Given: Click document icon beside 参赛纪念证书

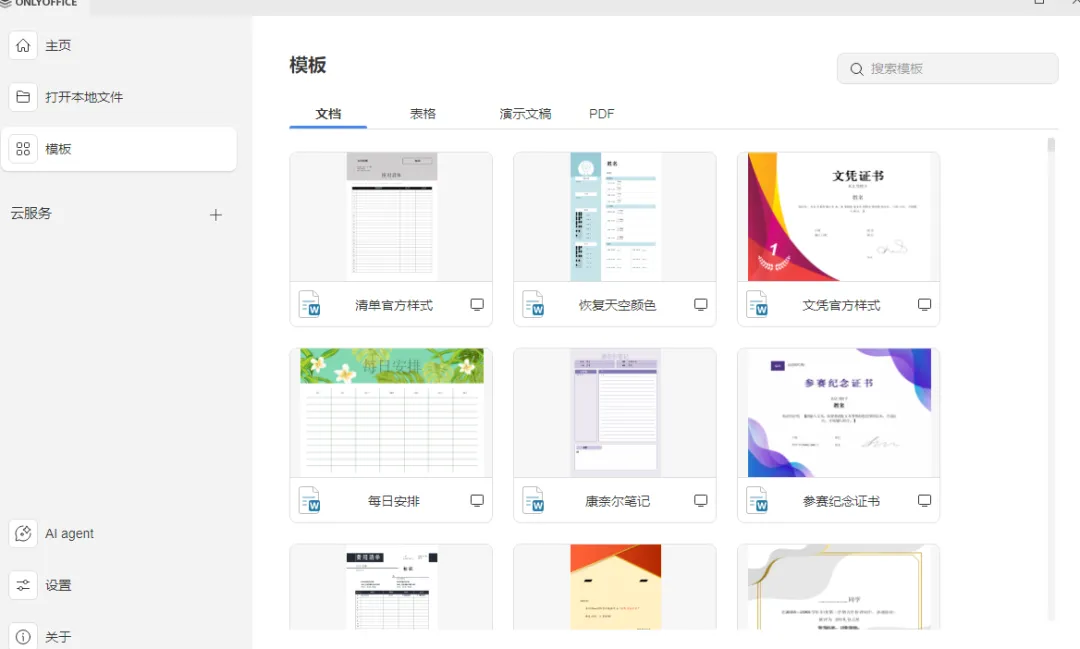Looking at the screenshot, I should pyautogui.click(x=757, y=500).
